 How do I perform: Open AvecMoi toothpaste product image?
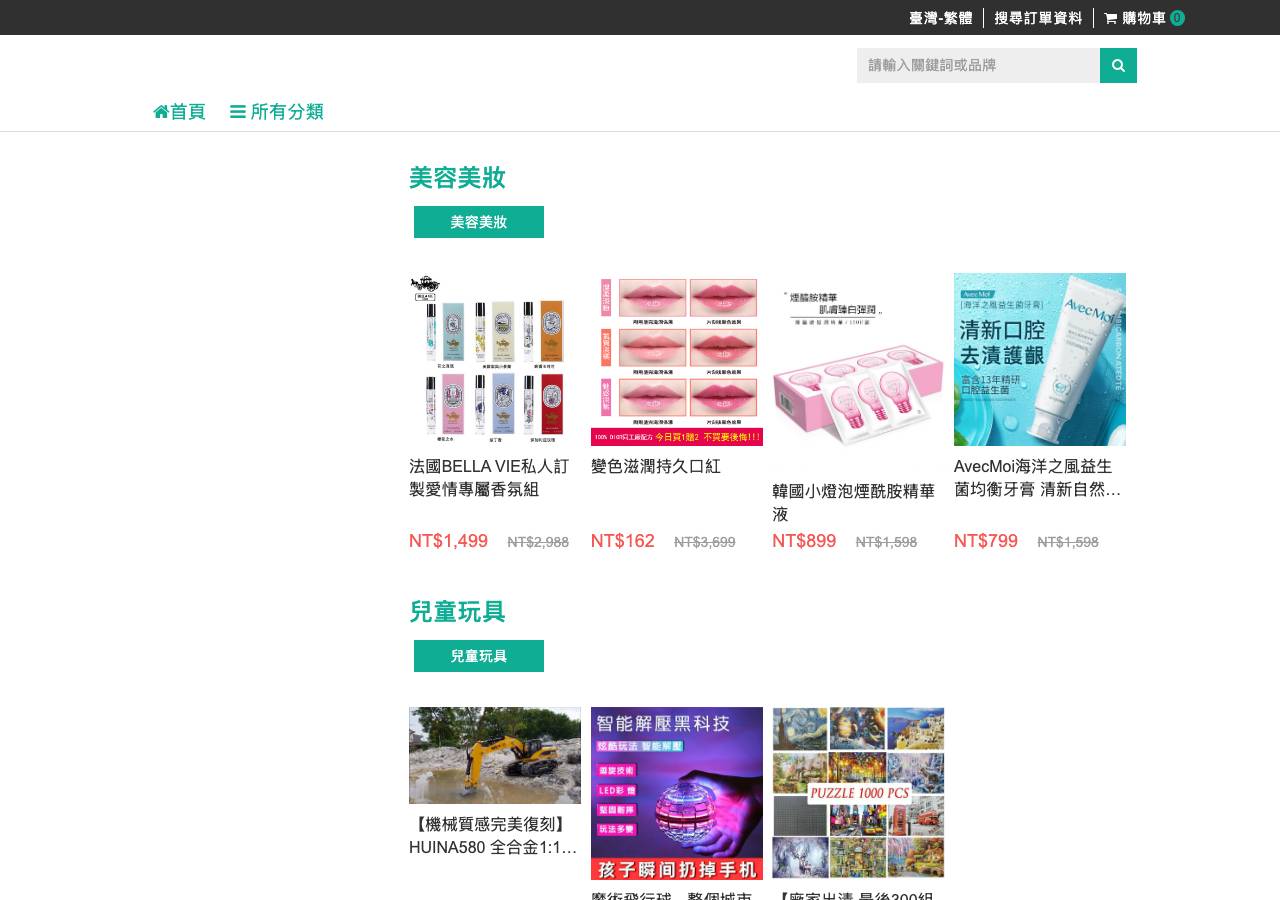click(1040, 359)
